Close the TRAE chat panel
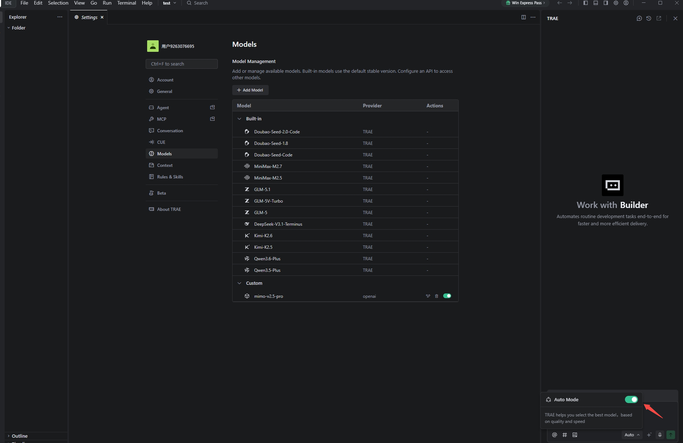 click(x=675, y=18)
